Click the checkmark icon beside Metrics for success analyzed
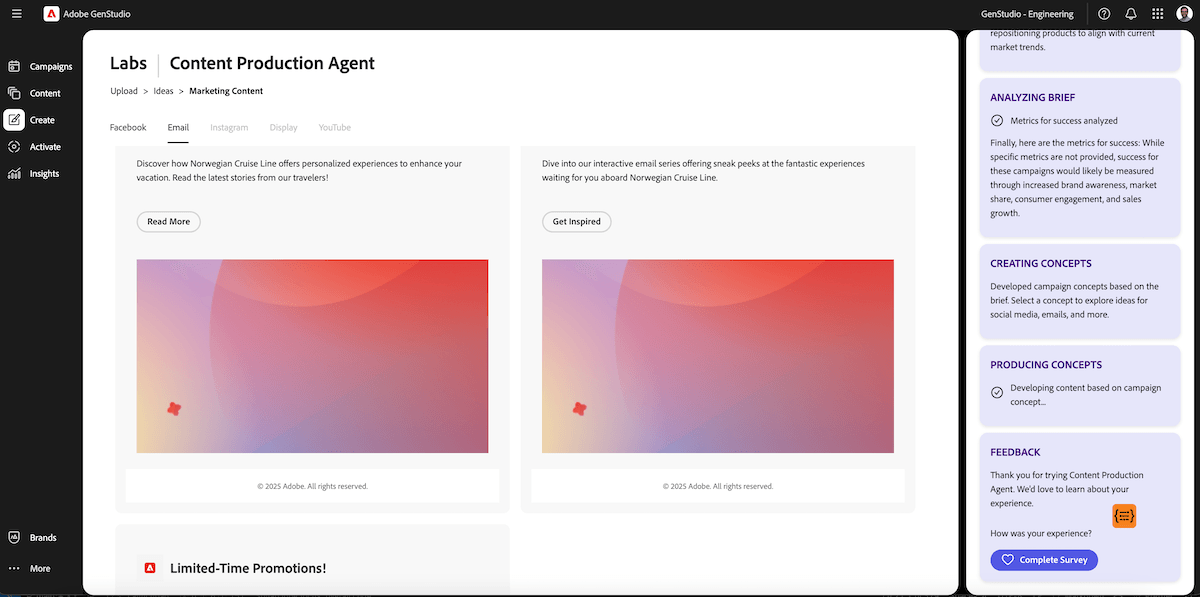The width and height of the screenshot is (1200, 597). 997,121
